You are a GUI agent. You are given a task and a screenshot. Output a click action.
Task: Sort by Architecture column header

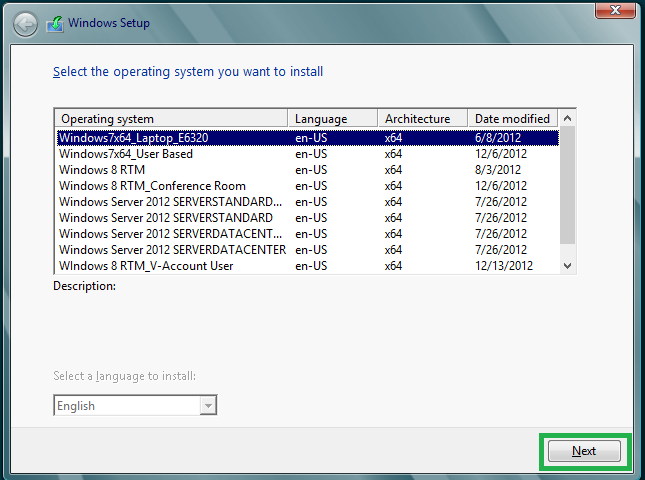[x=423, y=118]
